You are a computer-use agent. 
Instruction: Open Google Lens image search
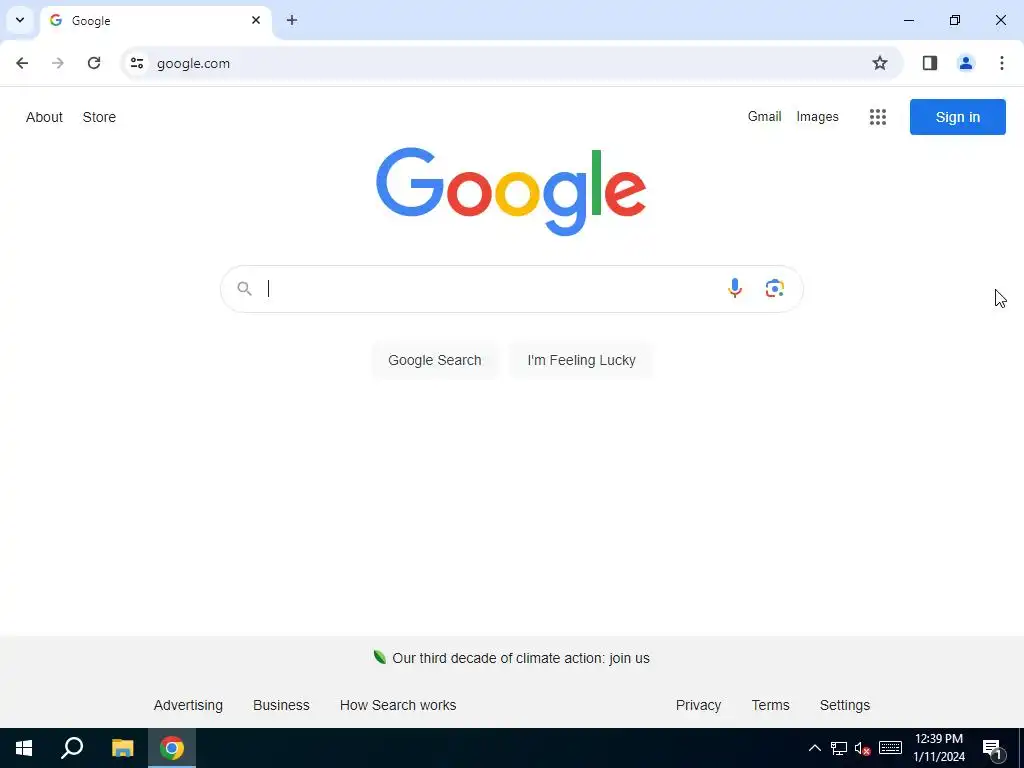click(775, 288)
